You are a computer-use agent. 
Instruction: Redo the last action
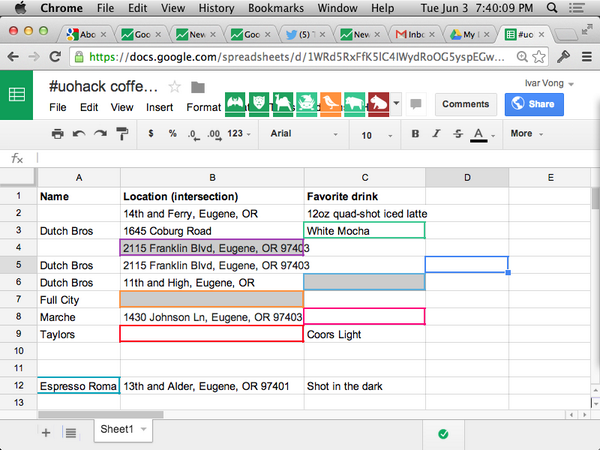101,134
